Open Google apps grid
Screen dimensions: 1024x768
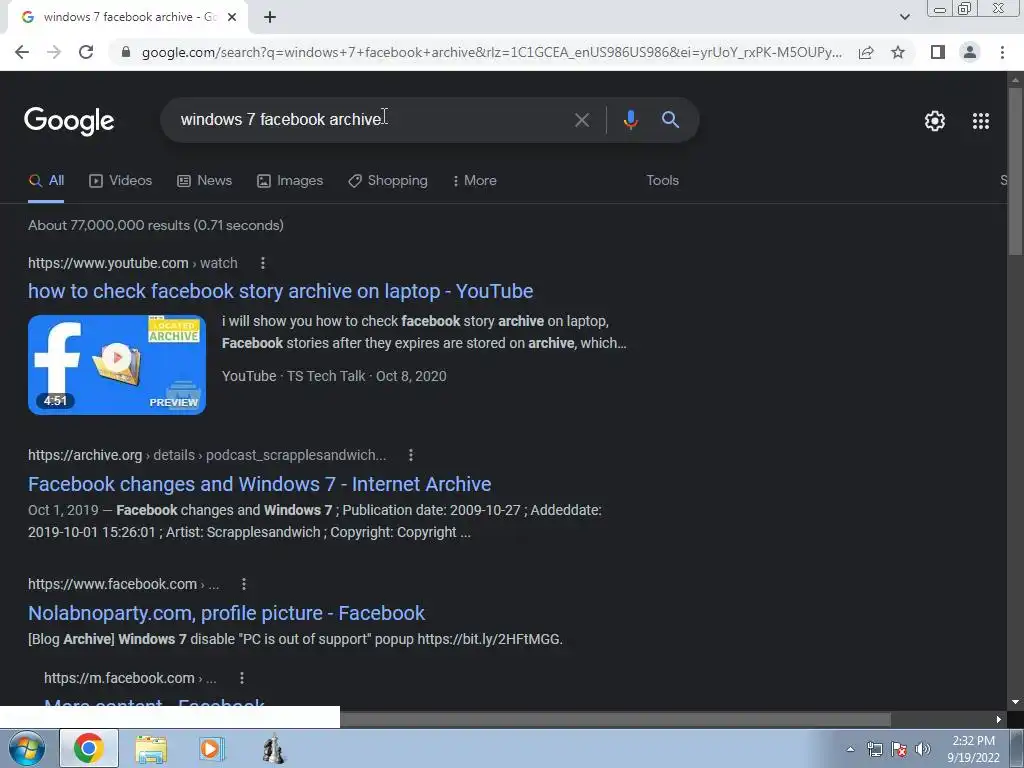click(x=981, y=121)
